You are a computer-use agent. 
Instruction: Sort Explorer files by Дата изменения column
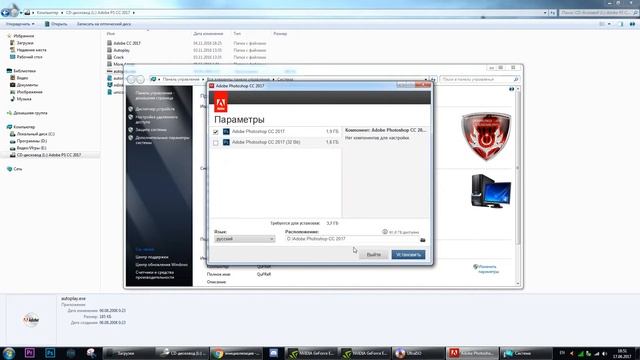pyautogui.click(x=208, y=33)
